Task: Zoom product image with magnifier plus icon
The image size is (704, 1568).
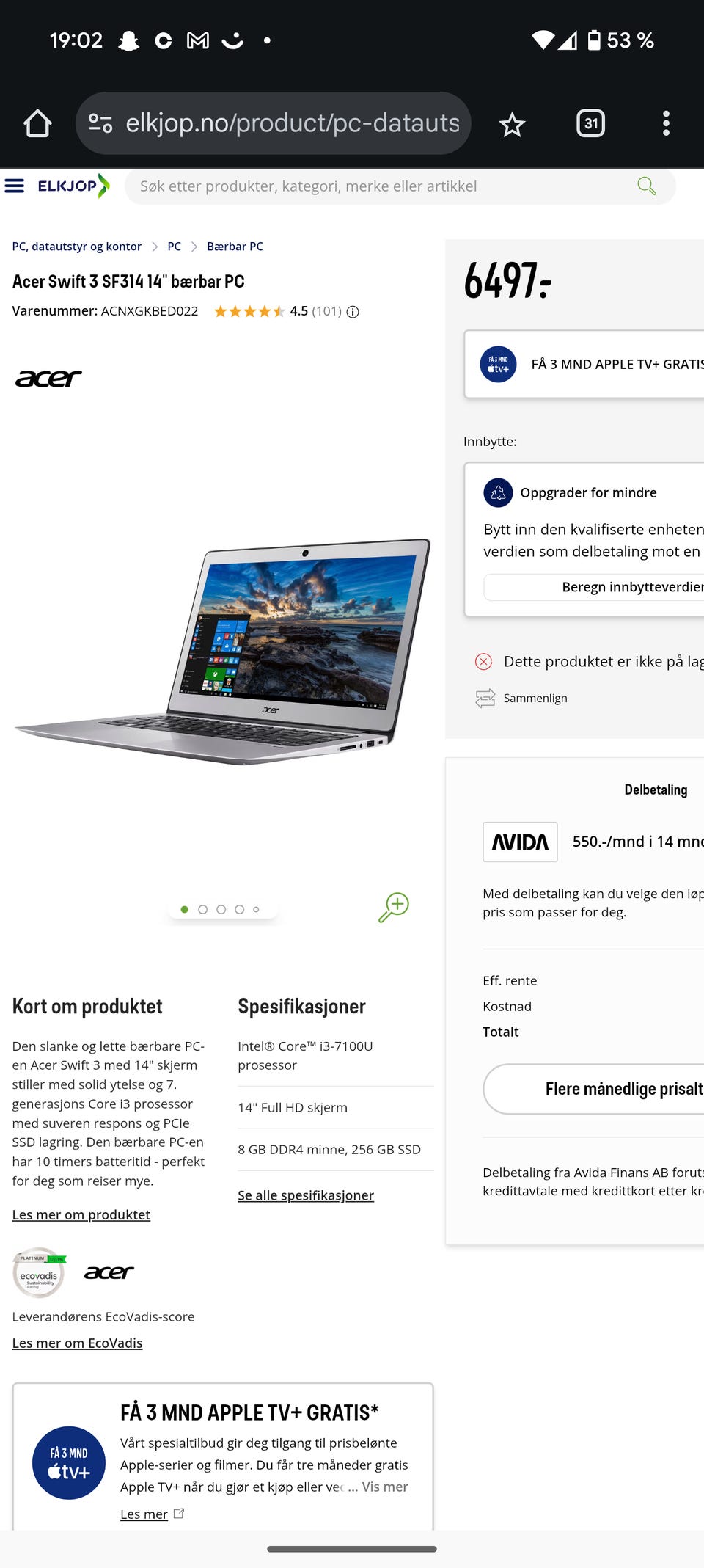Action: [x=394, y=908]
